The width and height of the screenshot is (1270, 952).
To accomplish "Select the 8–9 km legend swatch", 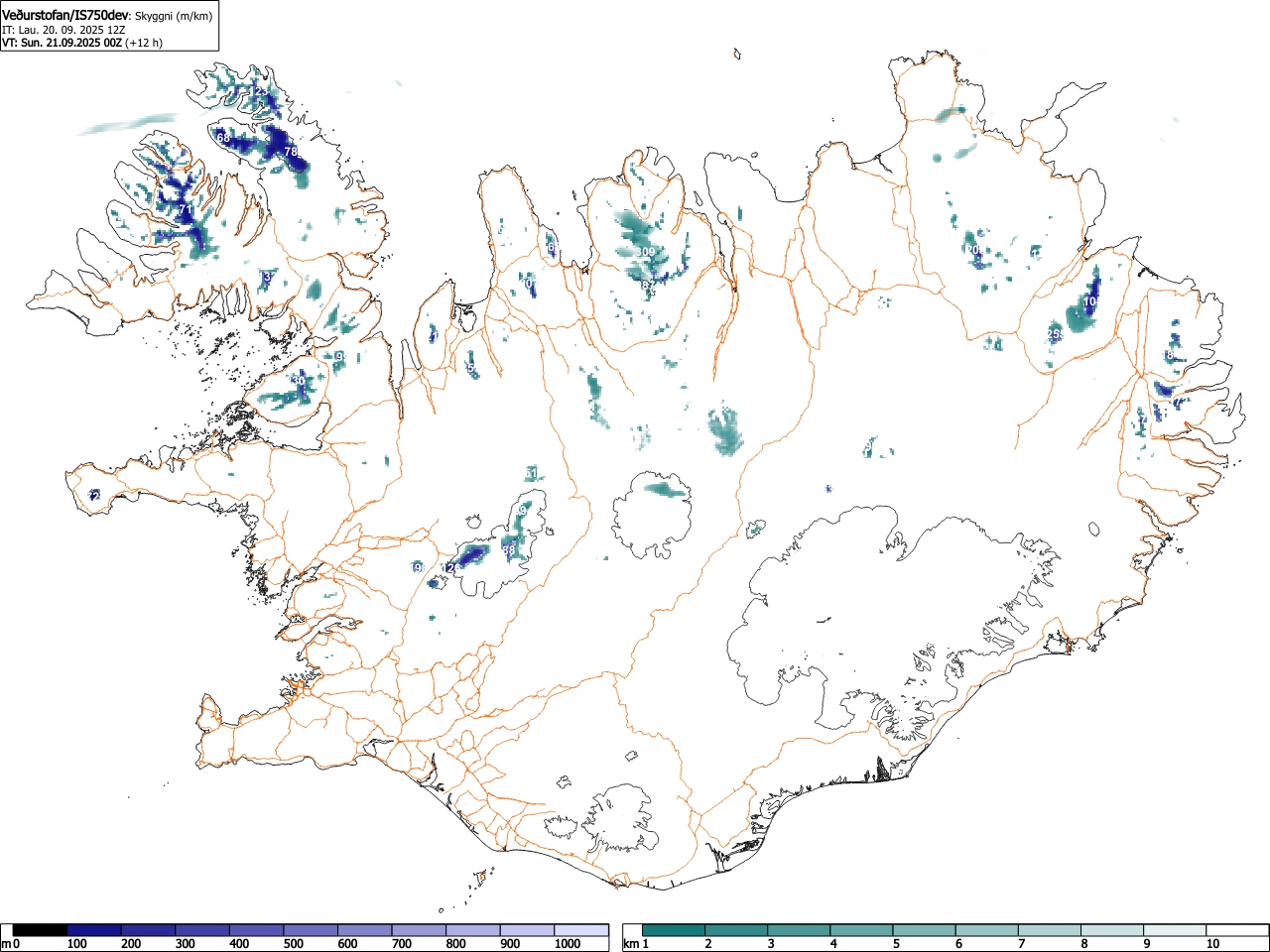I will (x=1111, y=930).
